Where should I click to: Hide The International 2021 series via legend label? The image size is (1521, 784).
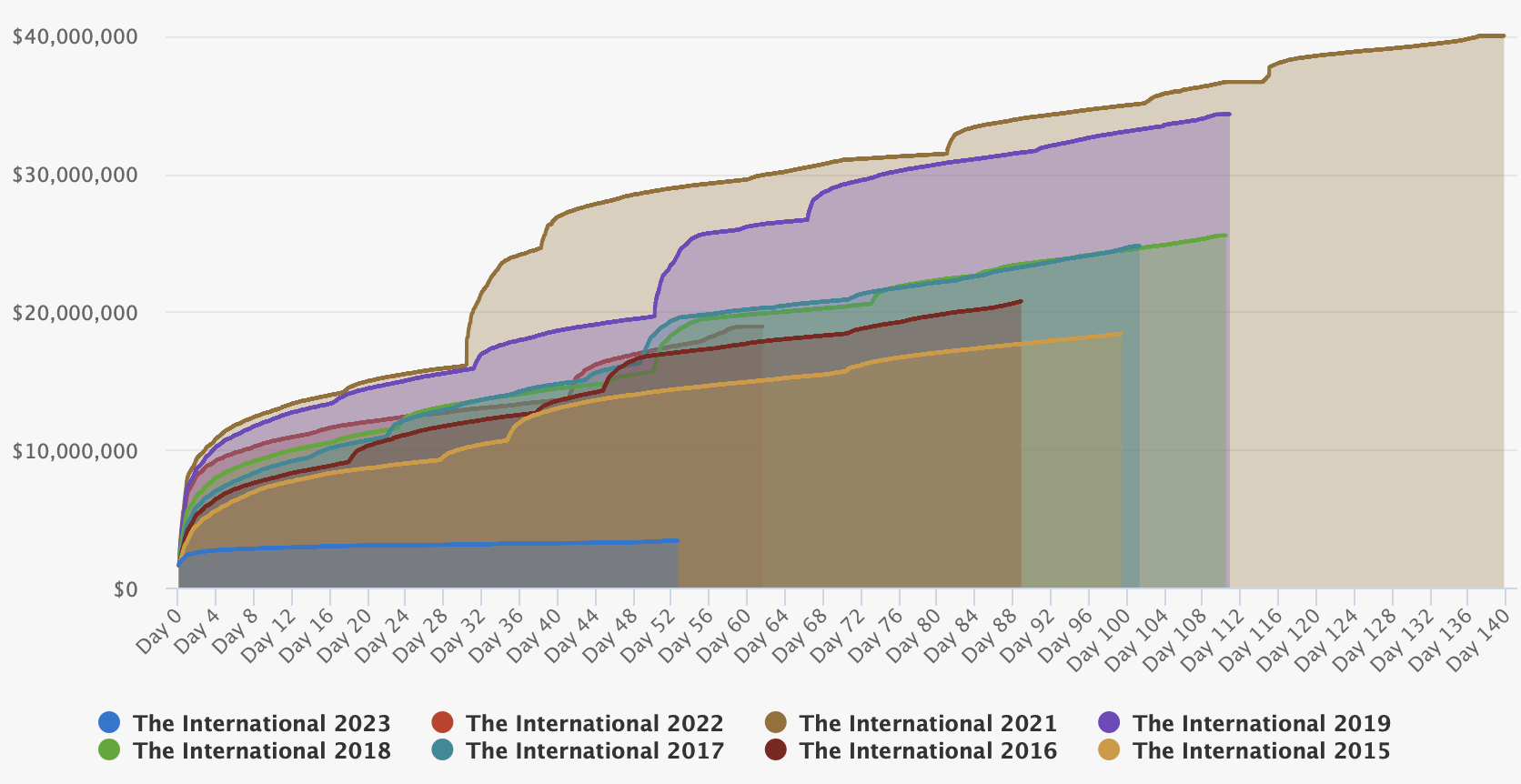click(928, 723)
